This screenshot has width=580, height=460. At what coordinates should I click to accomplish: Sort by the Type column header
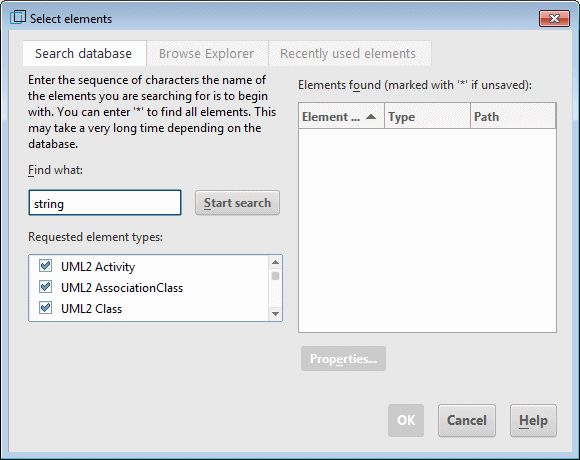click(428, 117)
